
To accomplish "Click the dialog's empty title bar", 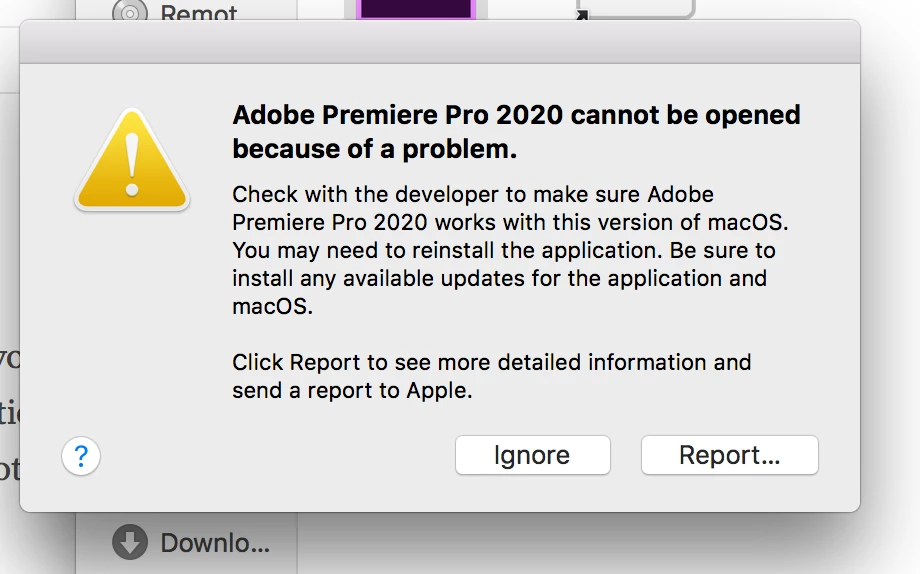I will [440, 42].
